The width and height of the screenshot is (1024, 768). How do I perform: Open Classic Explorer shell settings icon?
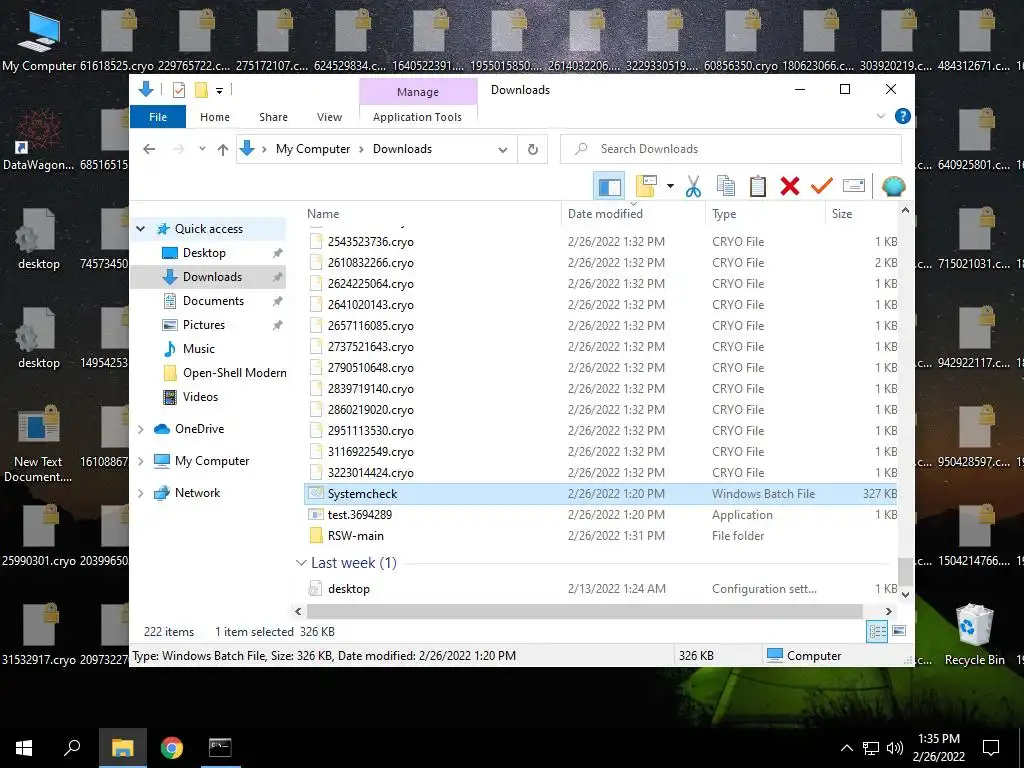click(x=893, y=187)
